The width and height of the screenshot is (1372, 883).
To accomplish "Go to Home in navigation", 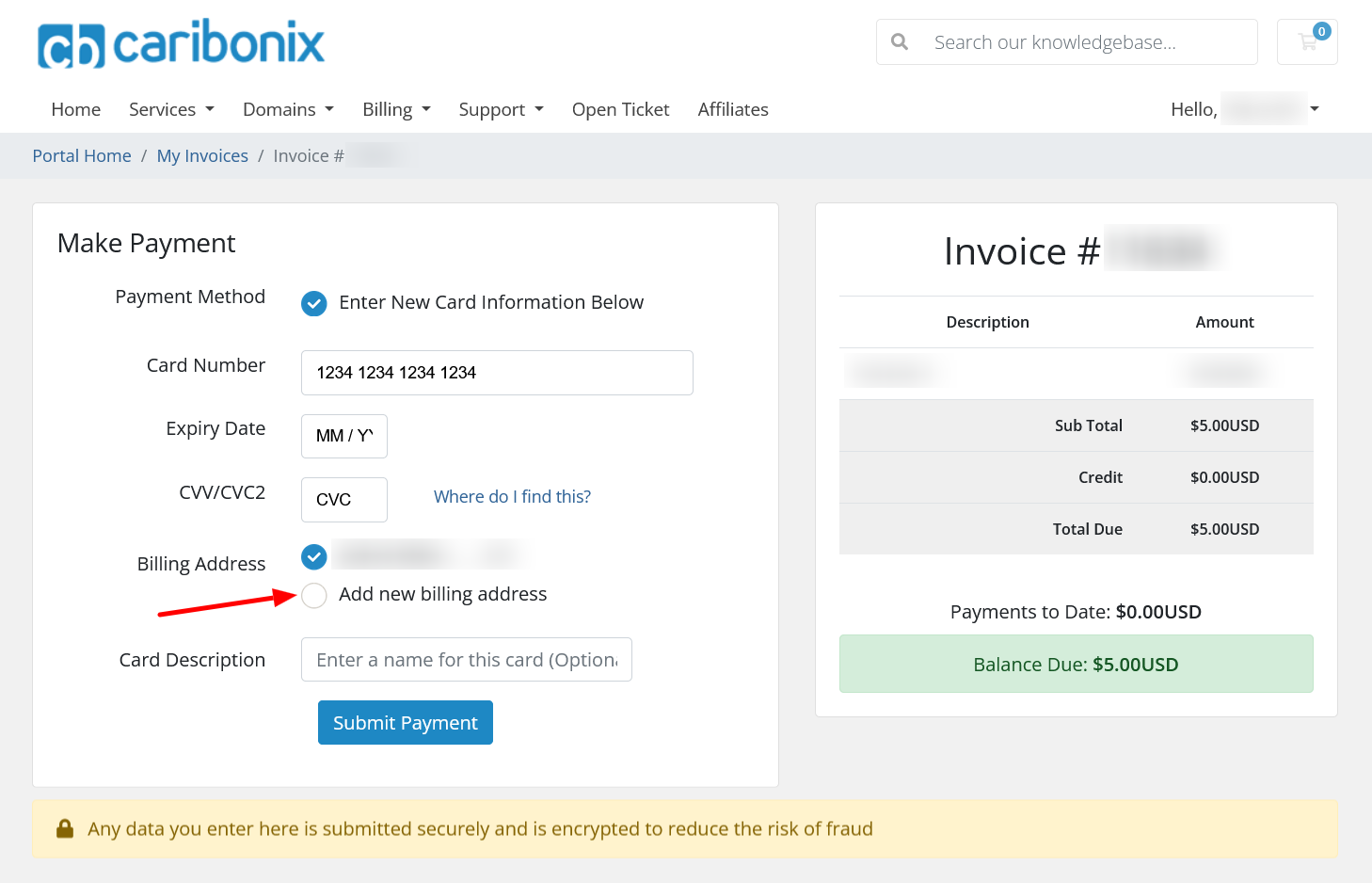I will point(76,109).
